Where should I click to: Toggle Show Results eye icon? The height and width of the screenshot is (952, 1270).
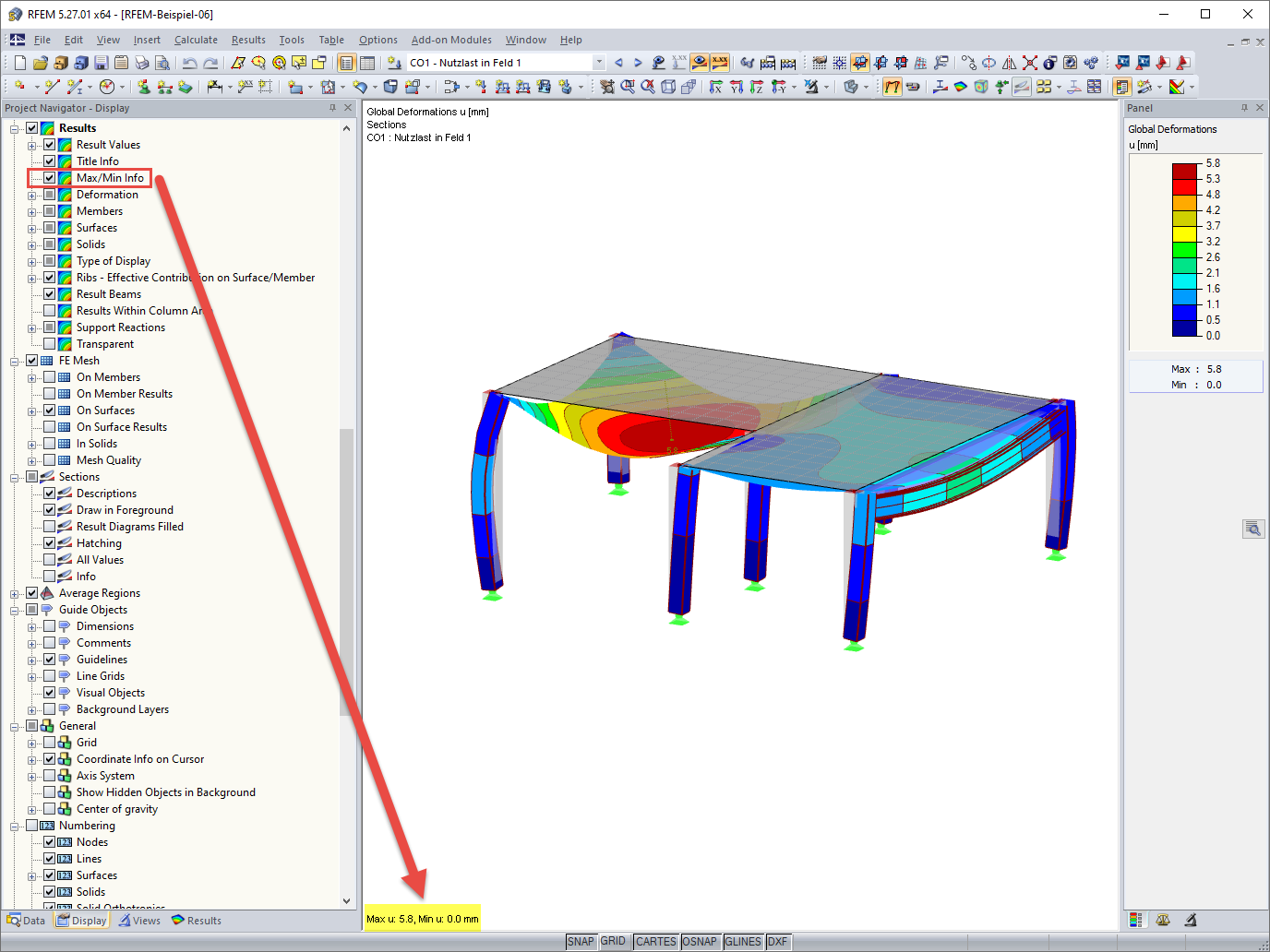[700, 63]
